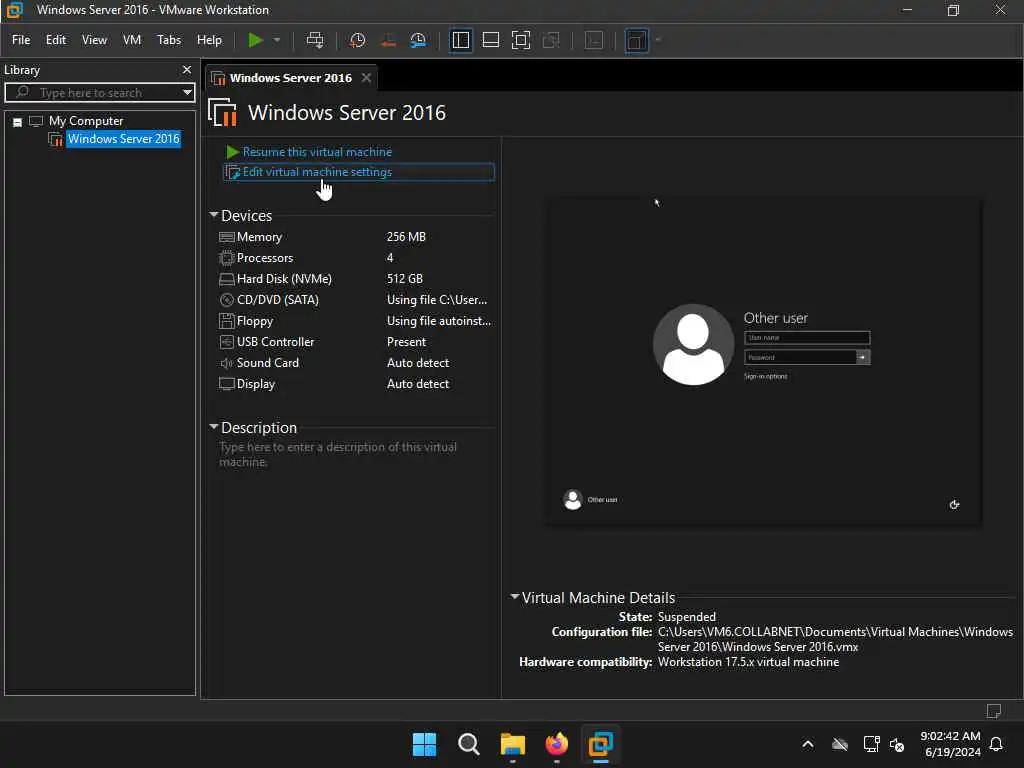
Task: Click the Floppy device icon
Action: pyautogui.click(x=227, y=321)
